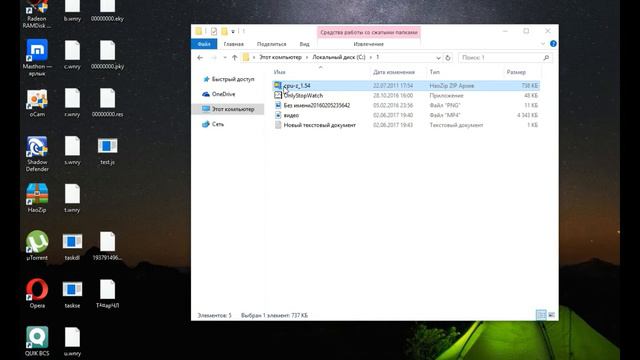This screenshot has height=360, width=640.
Task: Switch to large icons view layout
Action: coord(551,315)
